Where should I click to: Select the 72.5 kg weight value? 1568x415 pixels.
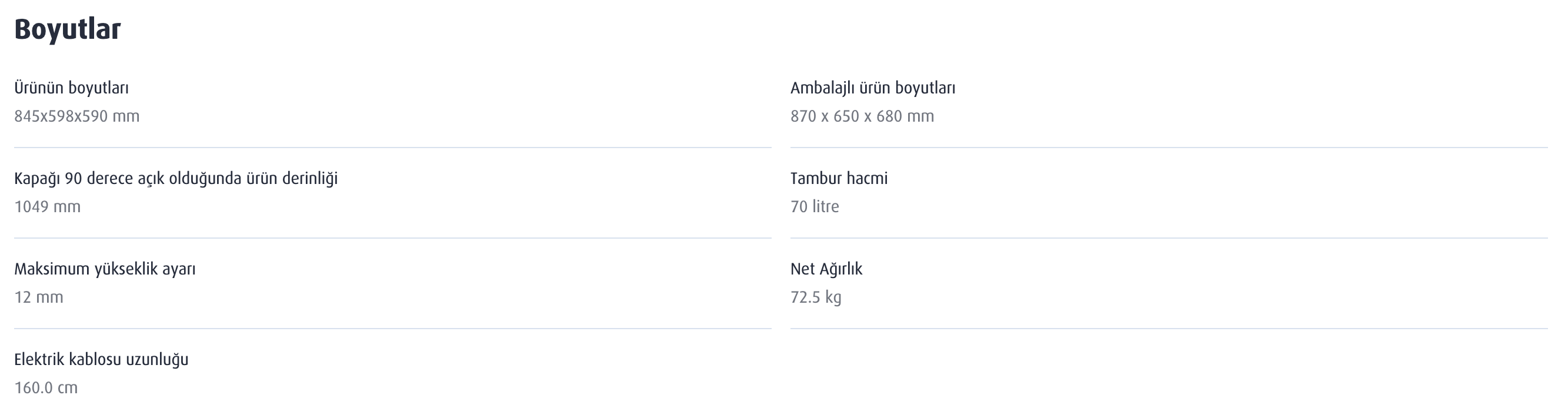tap(815, 297)
